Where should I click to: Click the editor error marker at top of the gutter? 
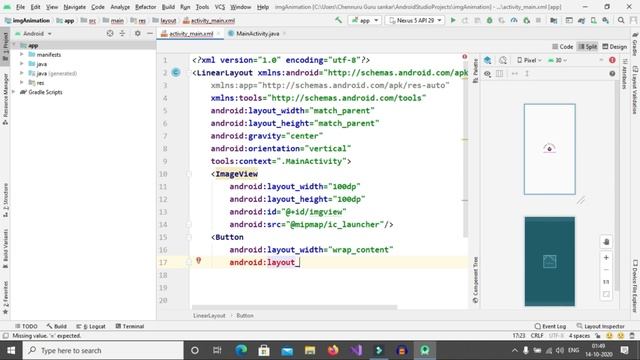464,57
